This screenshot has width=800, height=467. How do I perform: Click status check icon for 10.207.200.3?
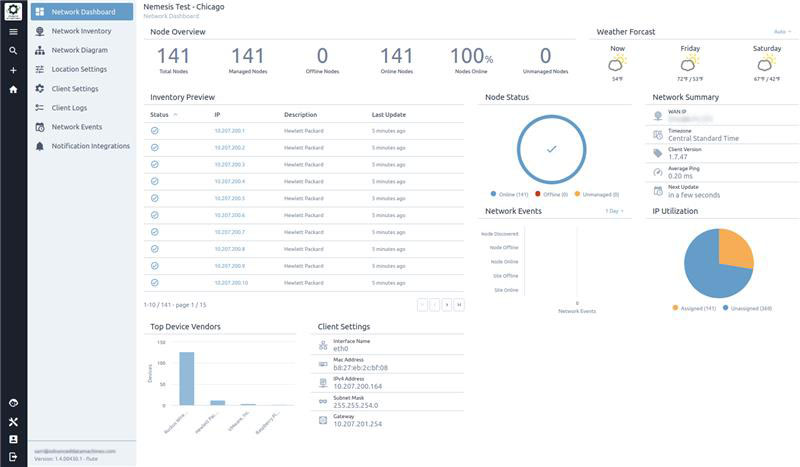pyautogui.click(x=155, y=164)
